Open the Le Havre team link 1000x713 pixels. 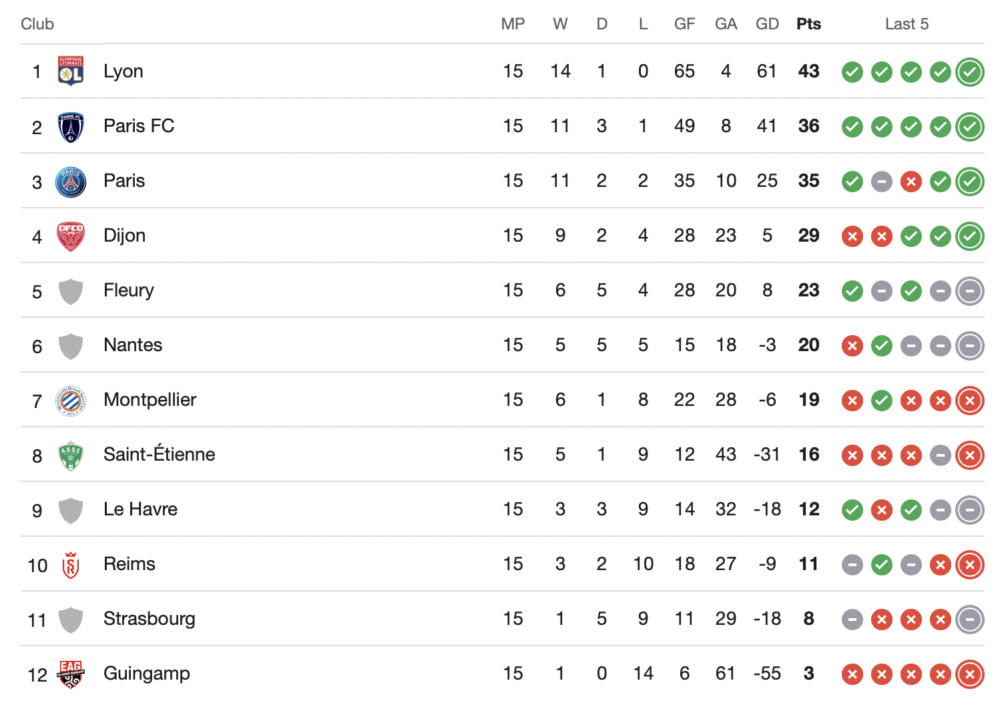[x=140, y=509]
